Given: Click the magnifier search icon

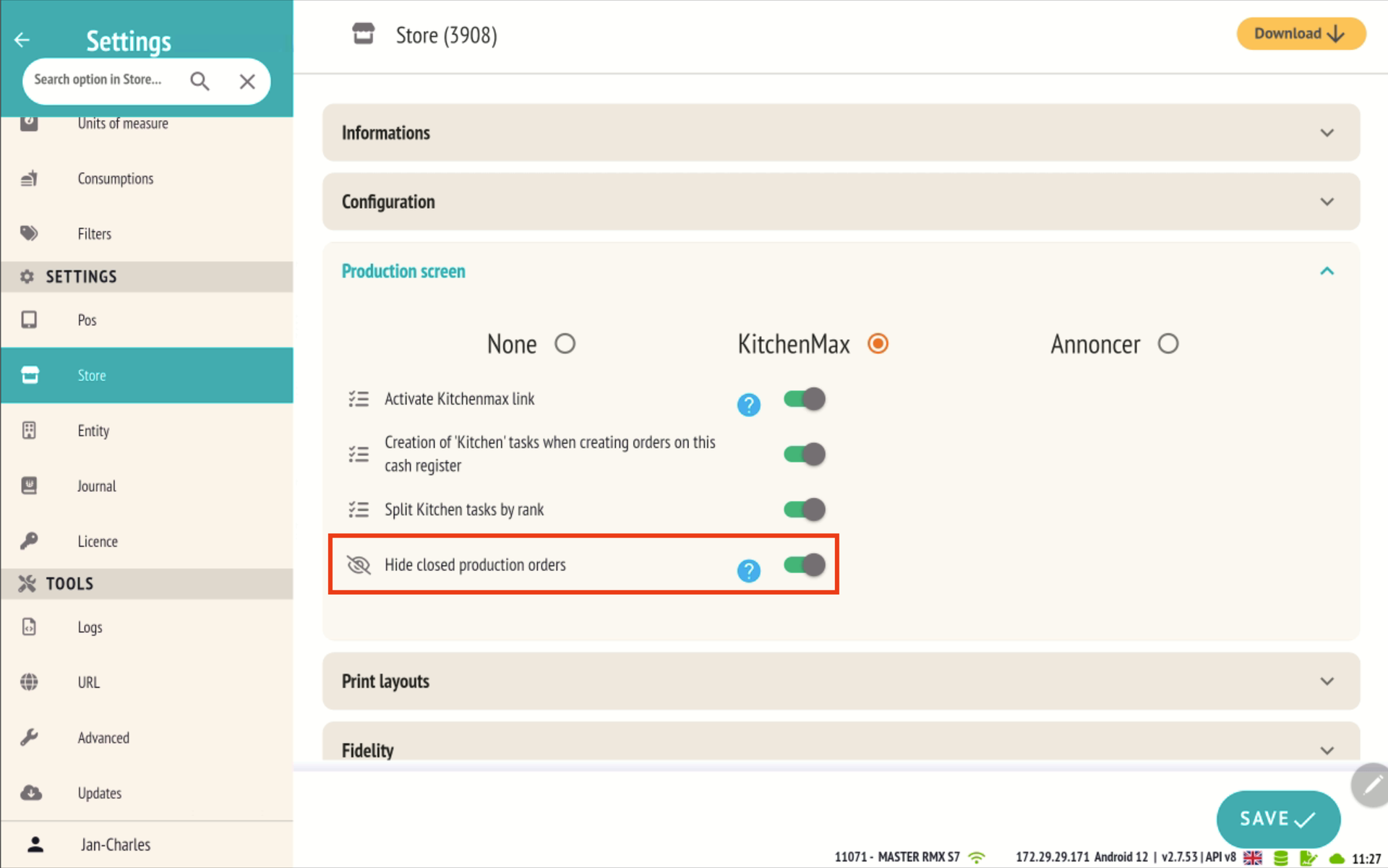Looking at the screenshot, I should (x=200, y=81).
